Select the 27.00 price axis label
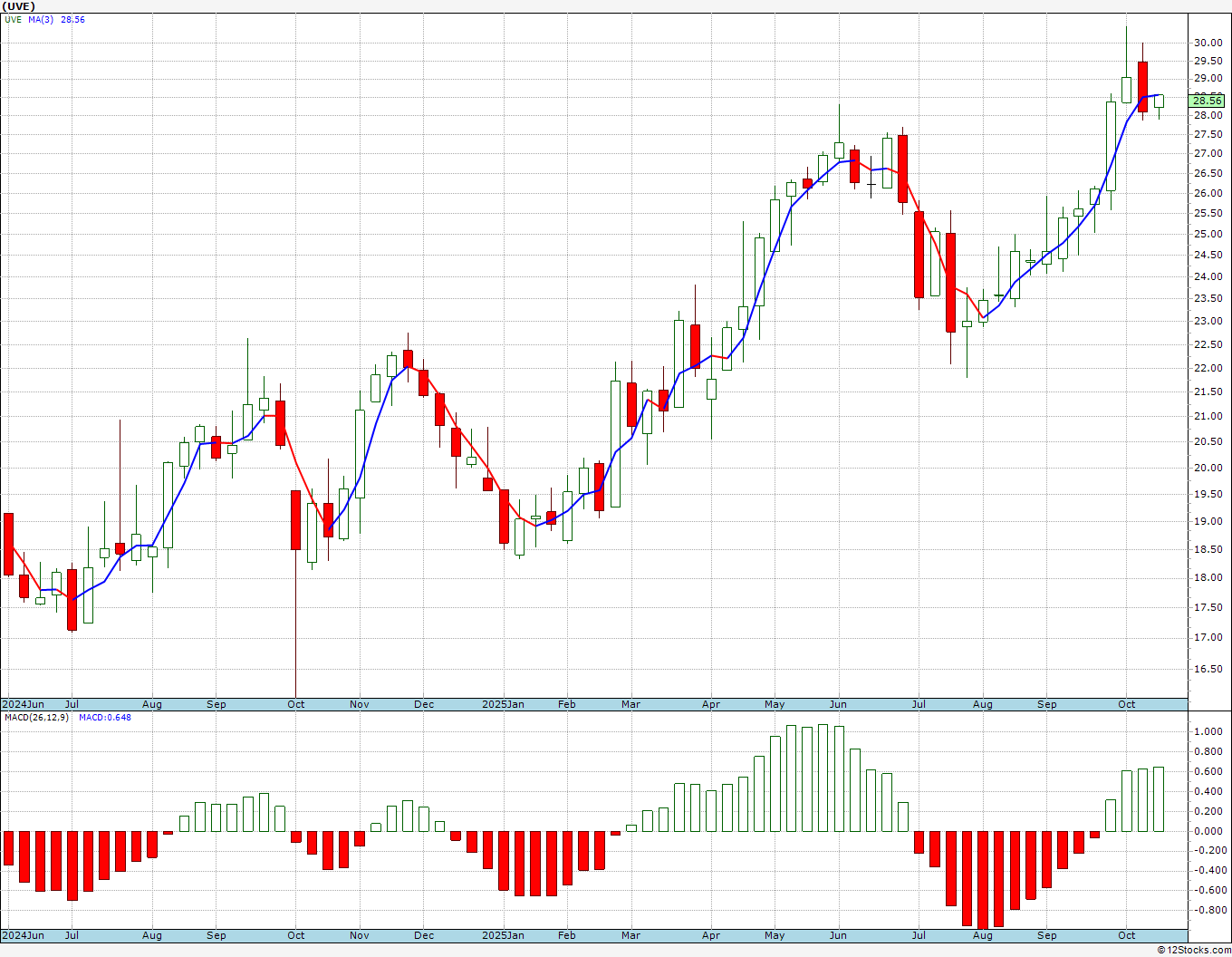The width and height of the screenshot is (1232, 957). tap(1208, 154)
